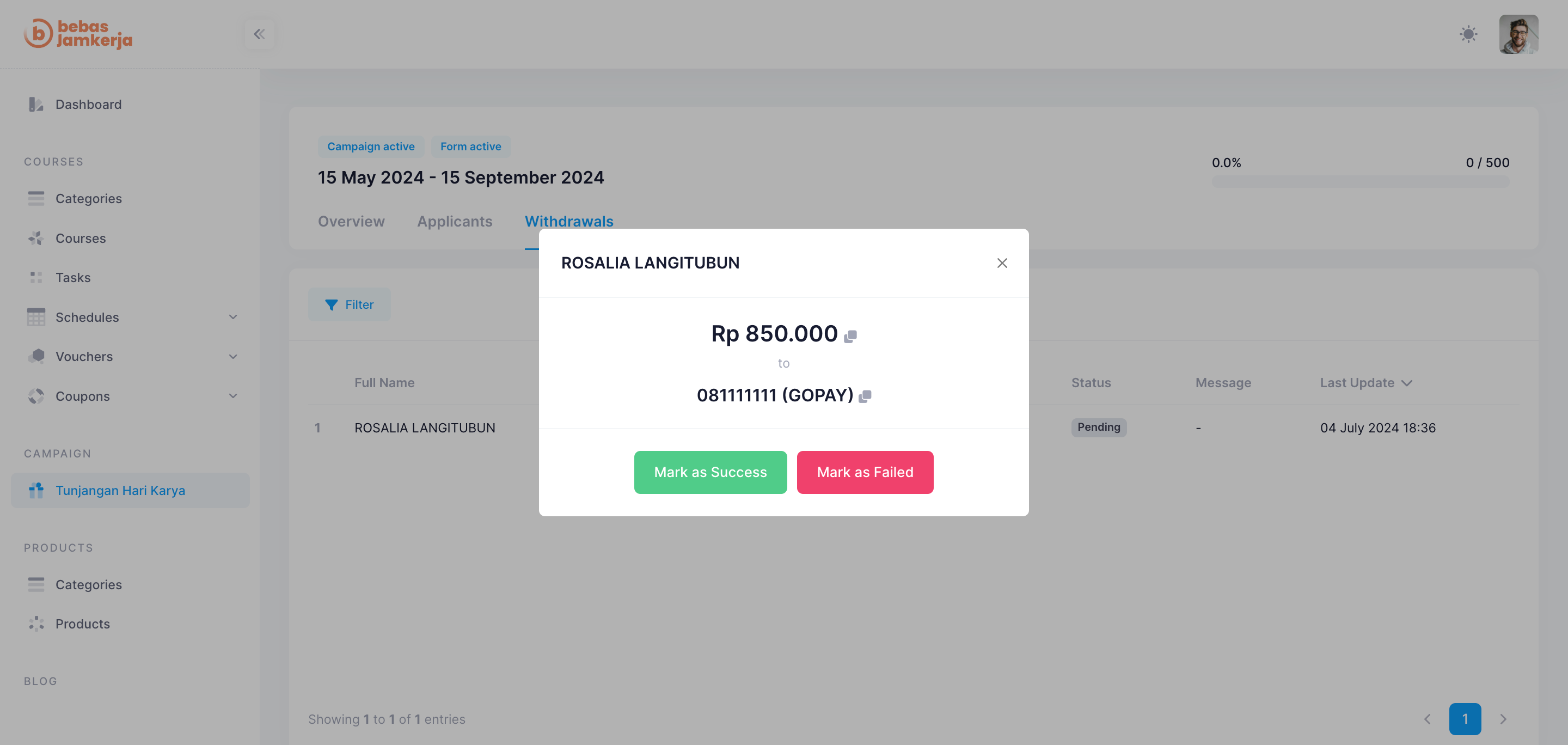Switch to the Applicants tab

pyautogui.click(x=455, y=222)
